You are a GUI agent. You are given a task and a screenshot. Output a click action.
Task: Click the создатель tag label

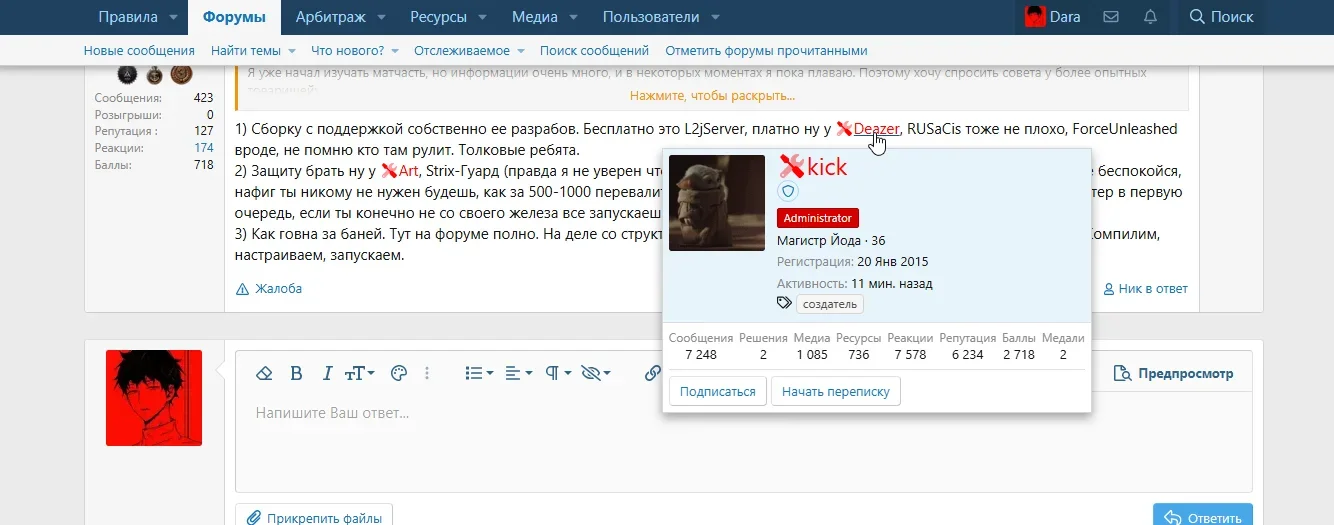pyautogui.click(x=830, y=304)
